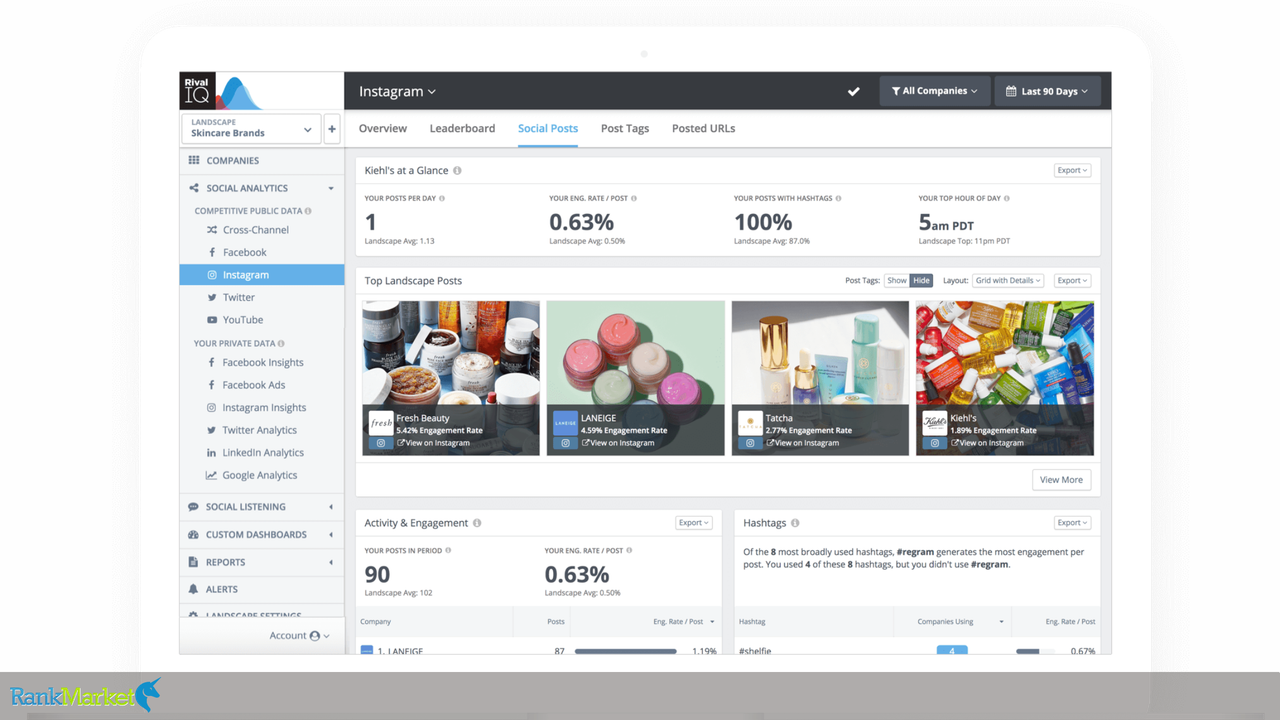The height and width of the screenshot is (720, 1280).
Task: Open the Account menu dropdown
Action: 299,635
